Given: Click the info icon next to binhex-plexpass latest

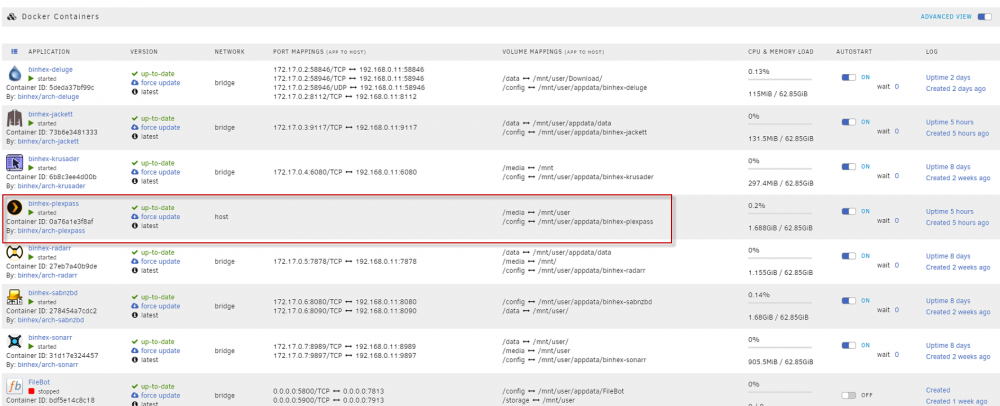Looking at the screenshot, I should [x=135, y=226].
